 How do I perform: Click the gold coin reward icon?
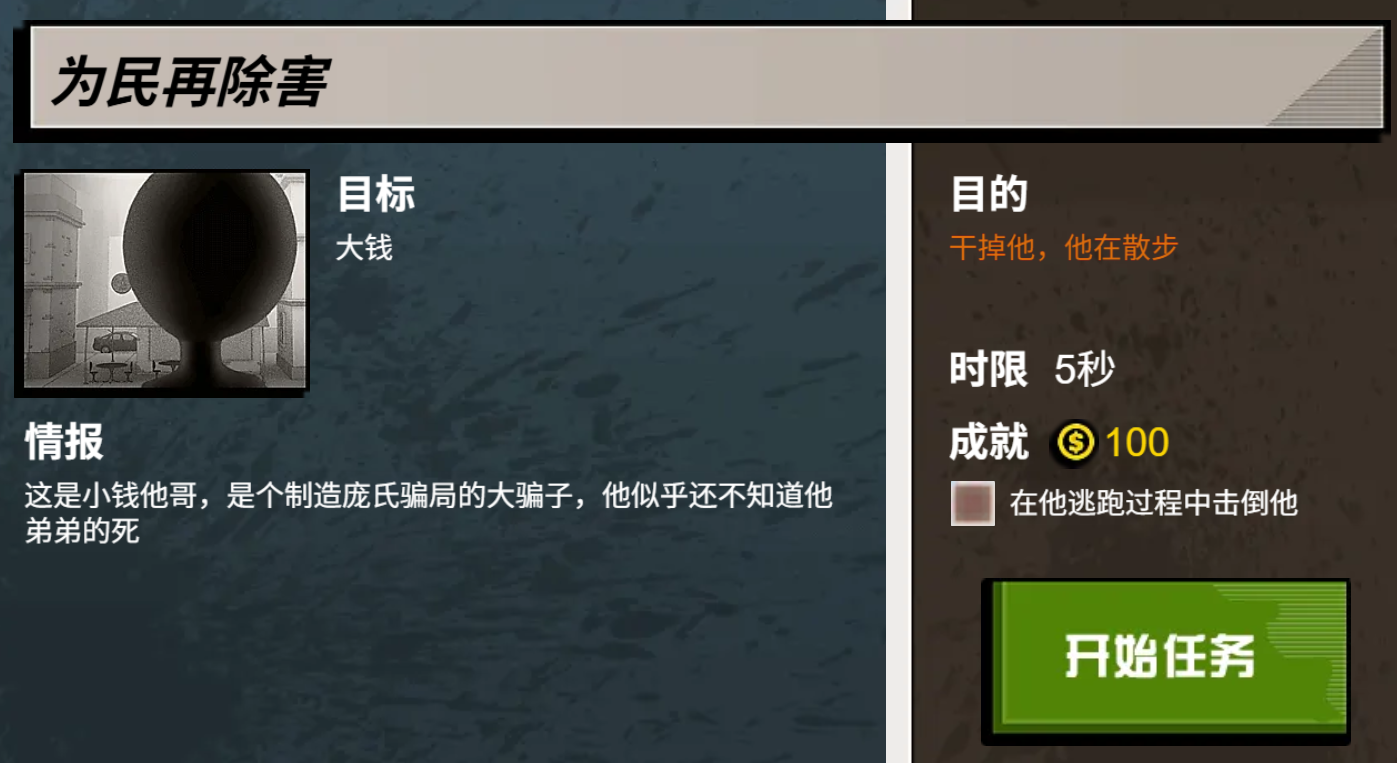(1075, 442)
